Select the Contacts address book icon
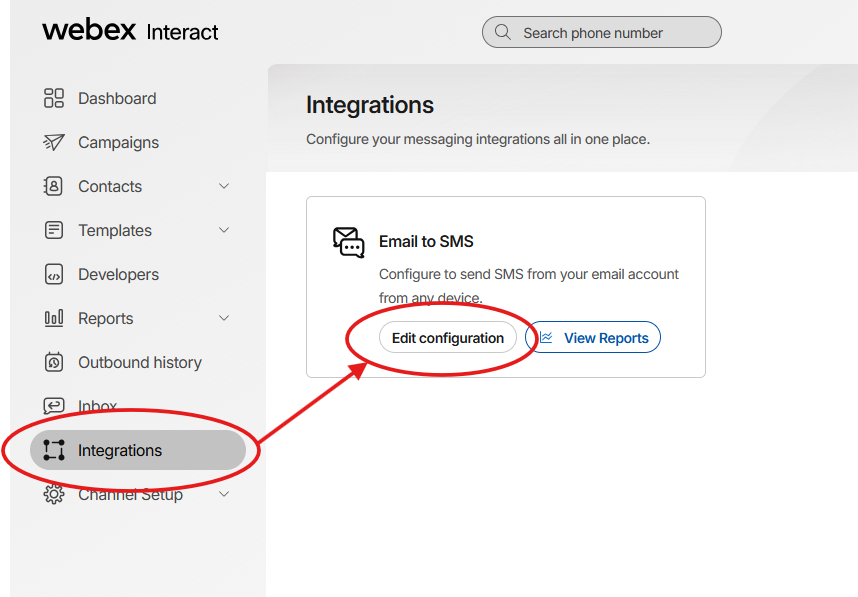 54,186
